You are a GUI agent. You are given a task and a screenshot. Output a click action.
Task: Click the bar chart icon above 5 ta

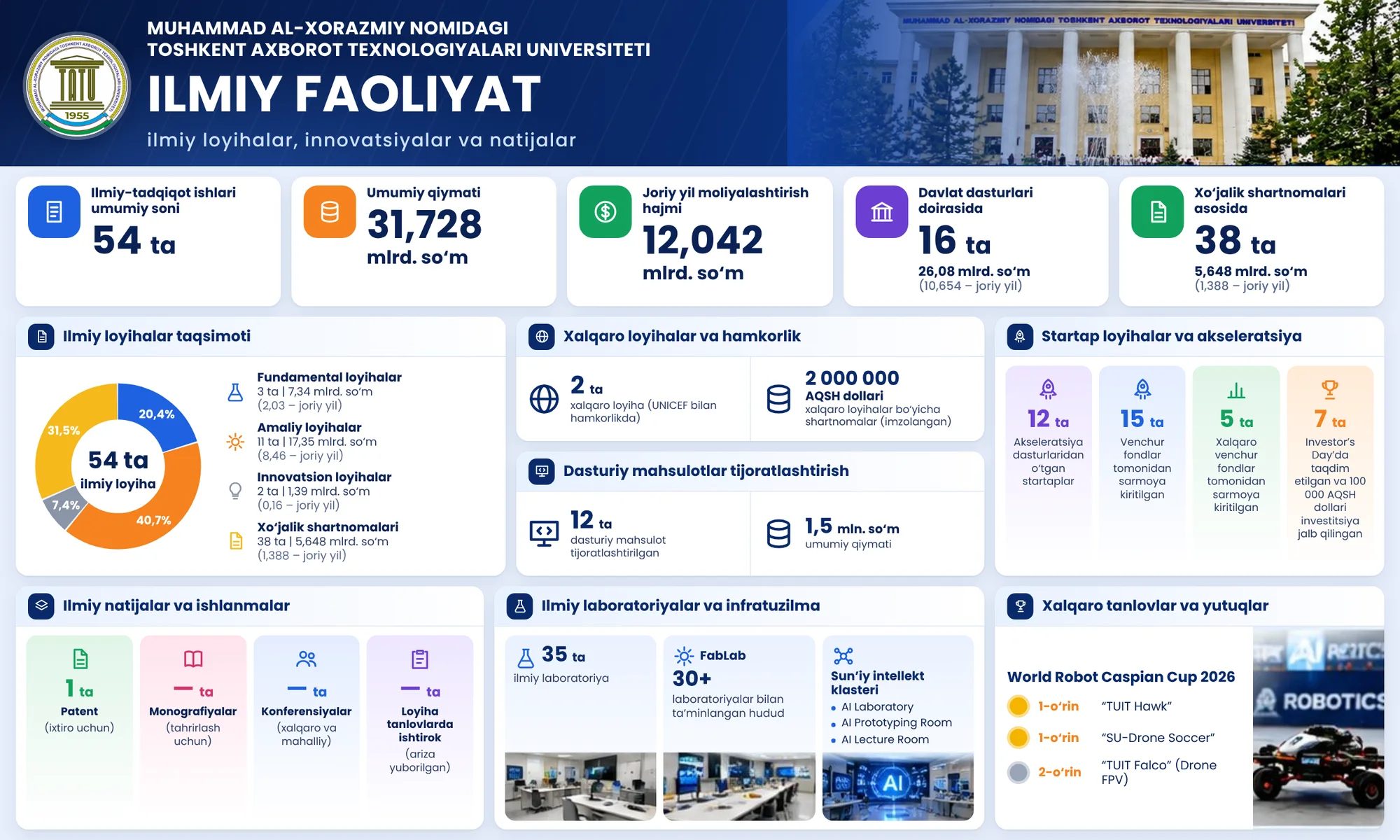(1235, 390)
